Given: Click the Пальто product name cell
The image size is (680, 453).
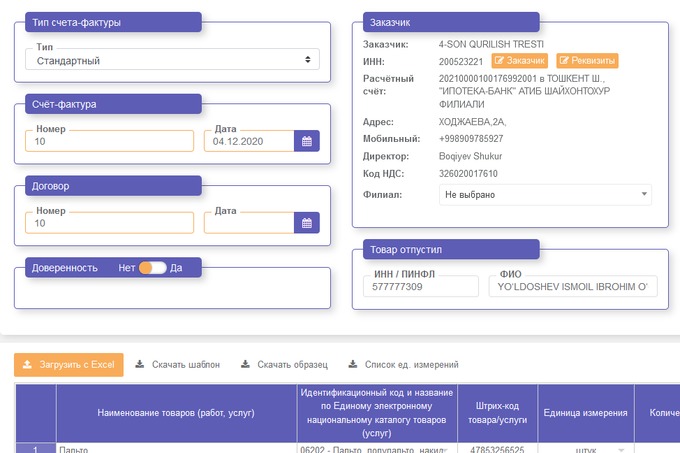Looking at the screenshot, I should pos(176,449).
